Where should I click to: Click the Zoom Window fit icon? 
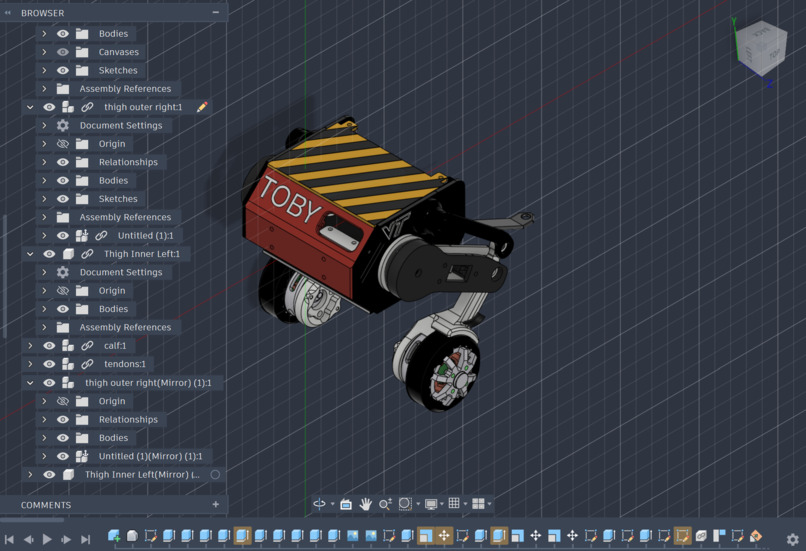tap(405, 504)
